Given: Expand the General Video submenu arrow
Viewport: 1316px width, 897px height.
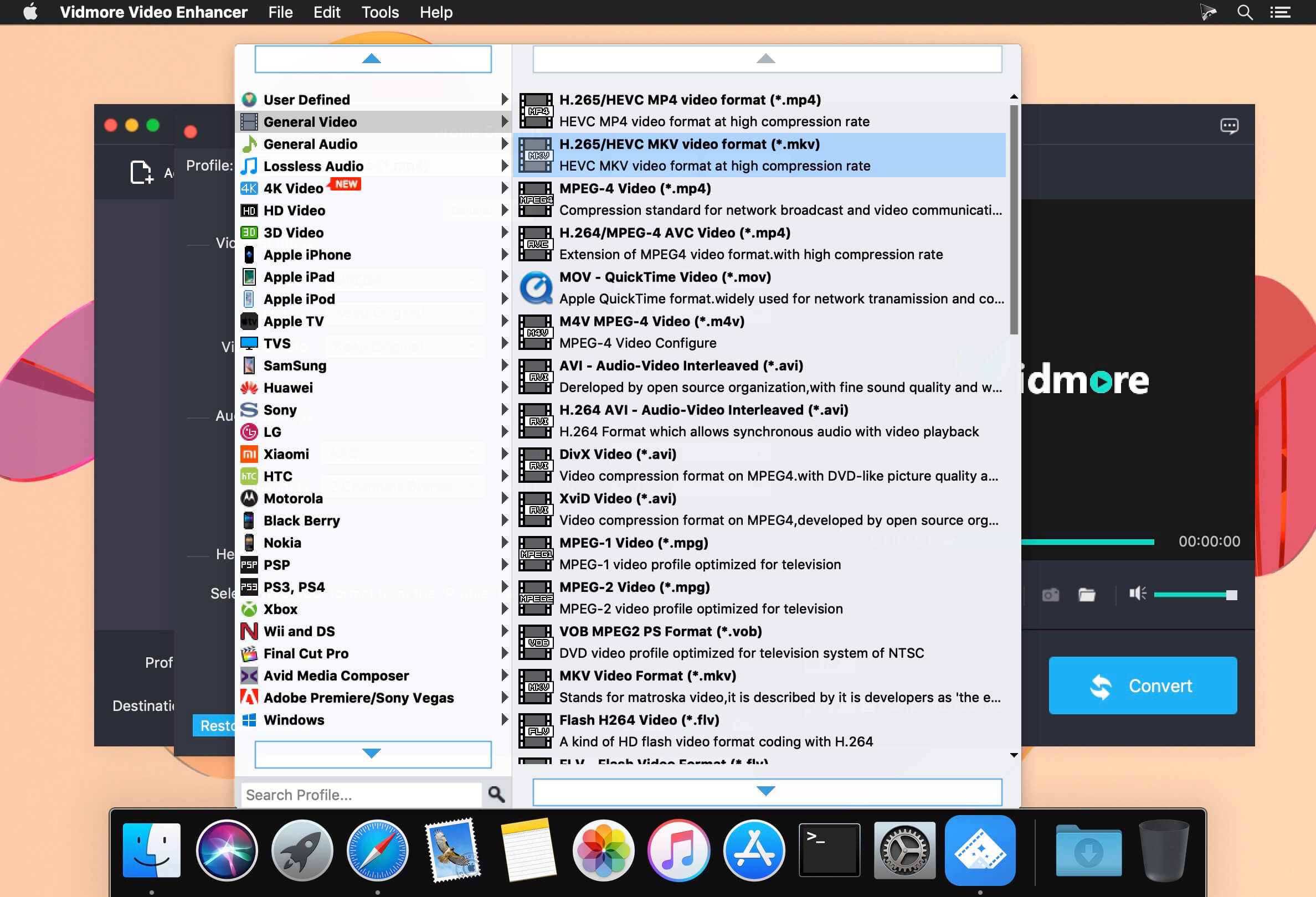Looking at the screenshot, I should [x=504, y=121].
